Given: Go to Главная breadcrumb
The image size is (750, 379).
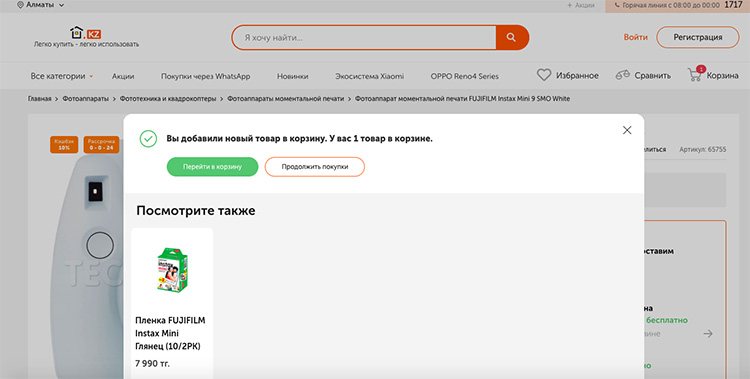Looking at the screenshot, I should click(x=39, y=99).
